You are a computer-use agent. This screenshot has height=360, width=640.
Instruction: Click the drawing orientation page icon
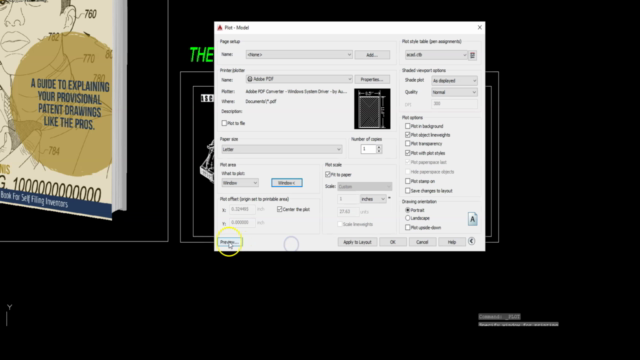[472, 219]
